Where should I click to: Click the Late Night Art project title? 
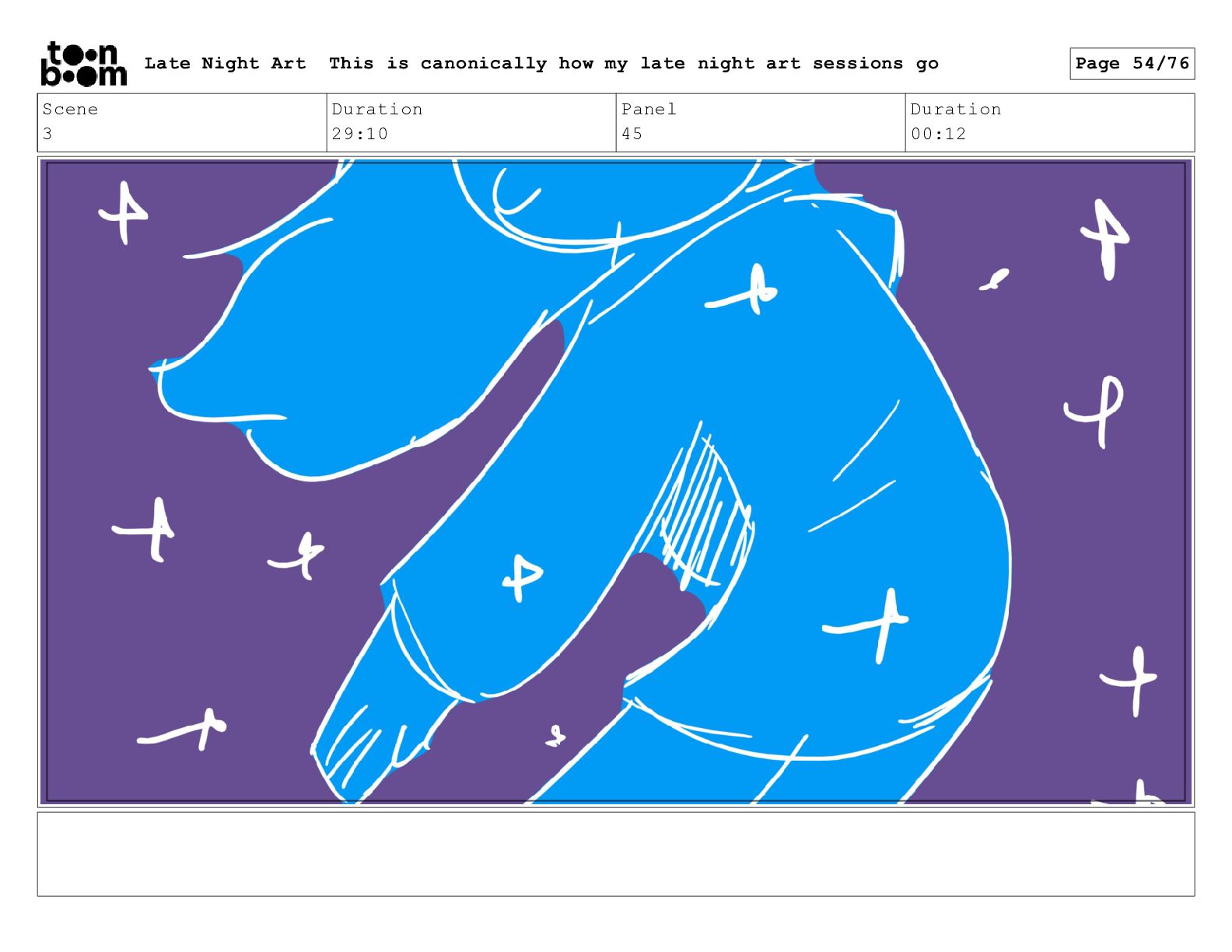click(225, 63)
